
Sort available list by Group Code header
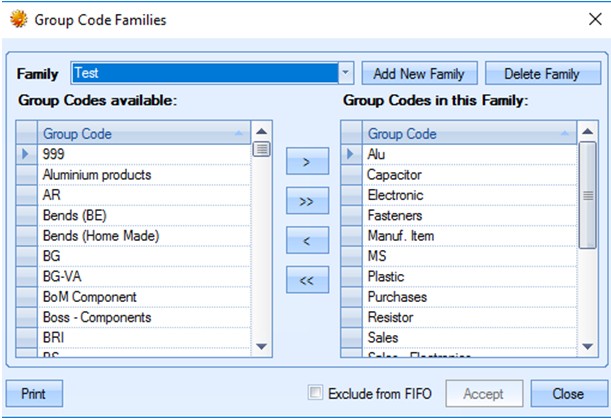140,133
